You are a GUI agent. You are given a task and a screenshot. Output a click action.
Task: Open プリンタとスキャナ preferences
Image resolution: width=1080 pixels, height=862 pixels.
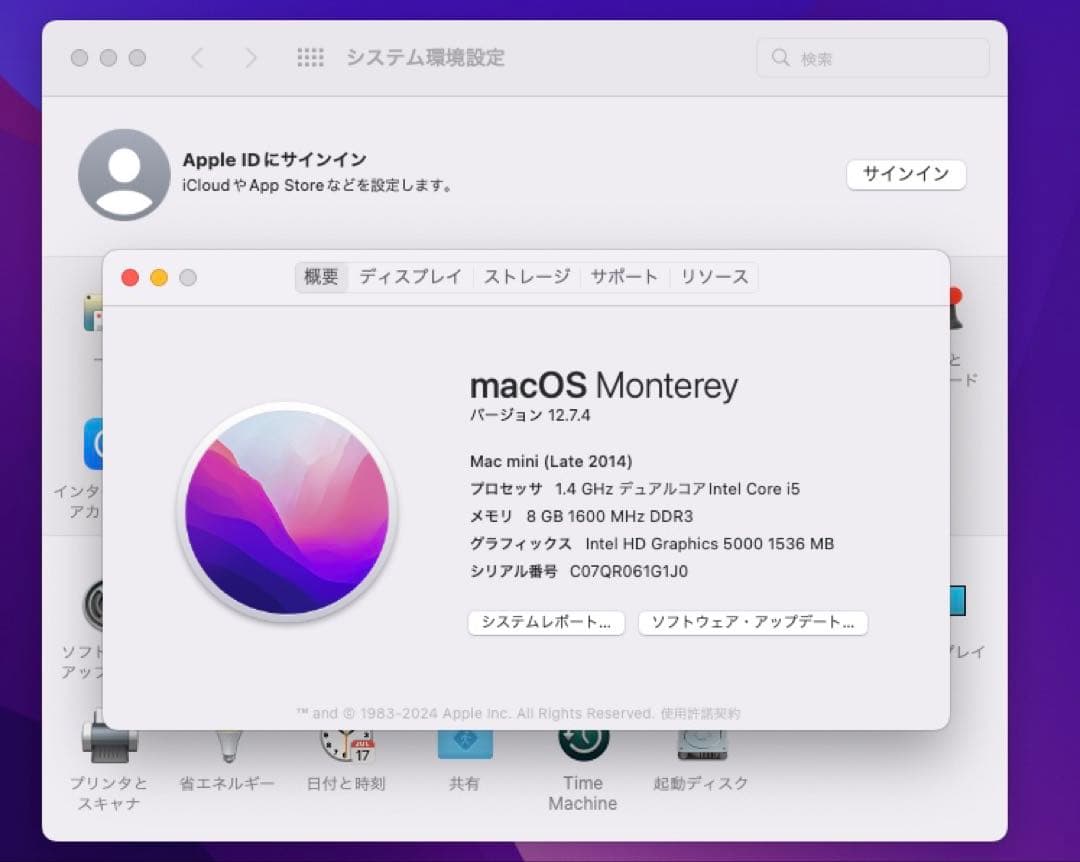[x=108, y=760]
